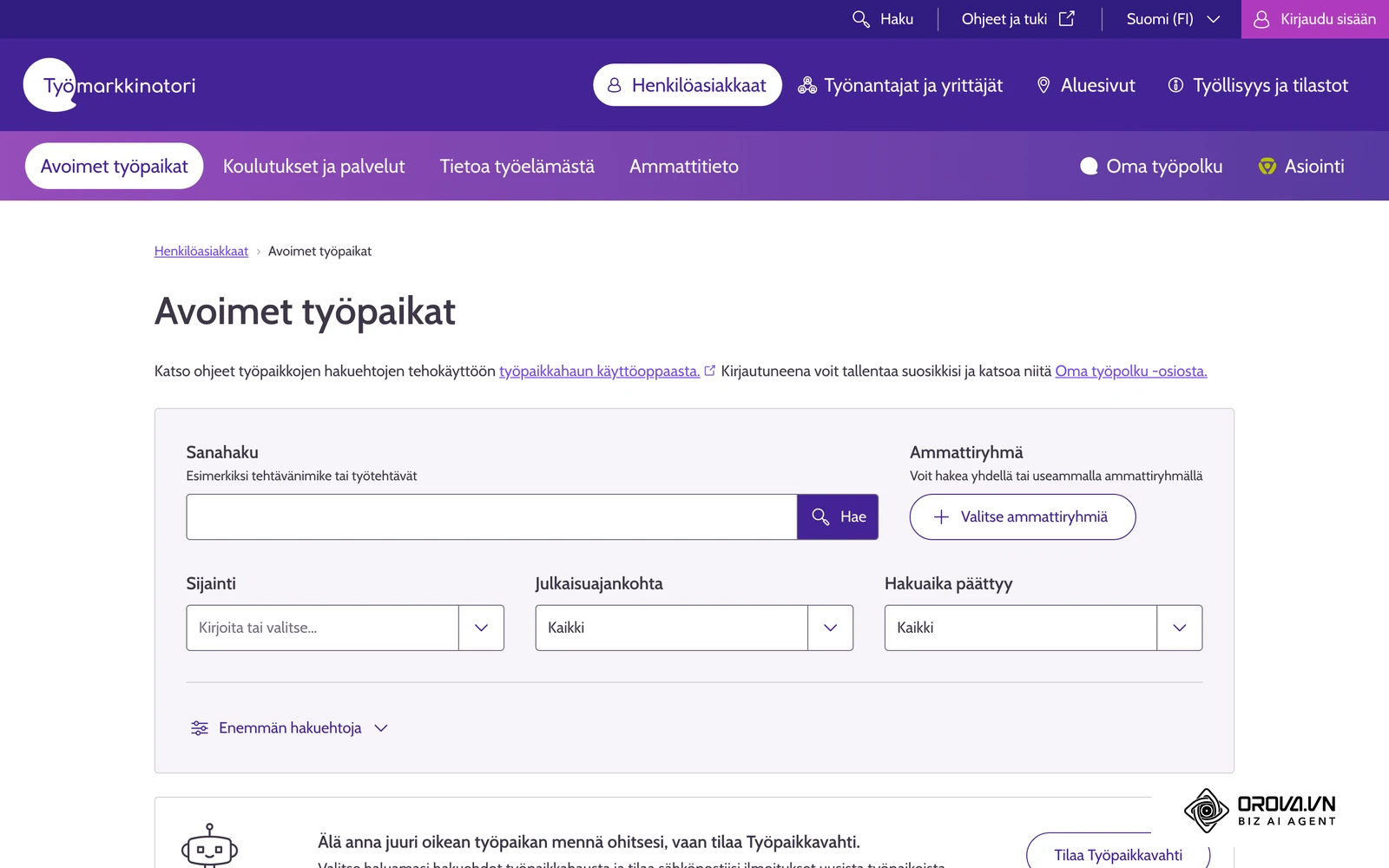Follow the työpaikkahaun käyttöoppaasta link
This screenshot has width=1389, height=868.
(599, 371)
